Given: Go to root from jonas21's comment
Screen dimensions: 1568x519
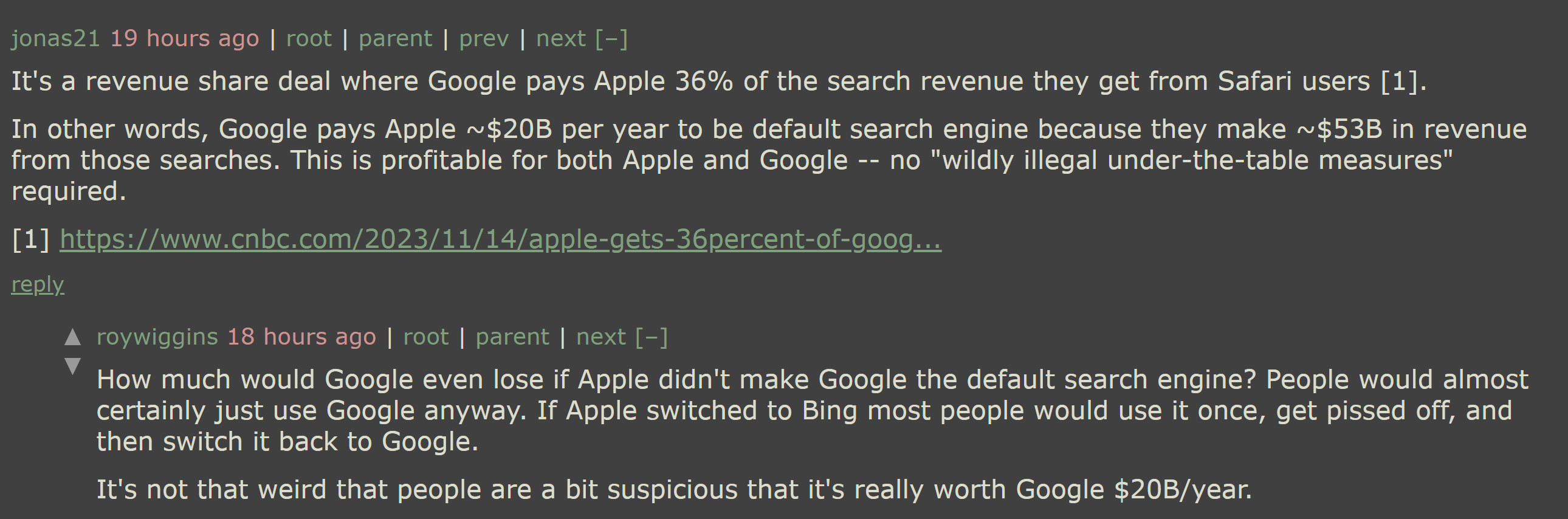Looking at the screenshot, I should (x=309, y=39).
